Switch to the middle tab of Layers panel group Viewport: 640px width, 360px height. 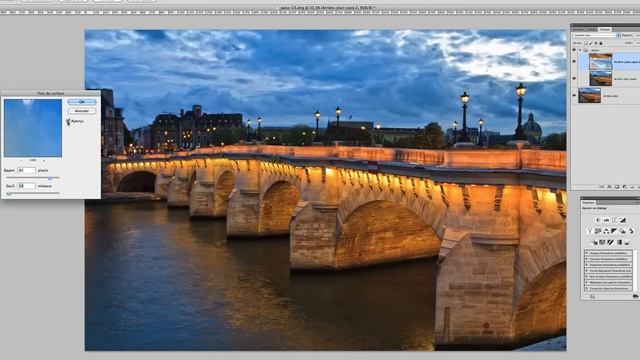coord(592,29)
